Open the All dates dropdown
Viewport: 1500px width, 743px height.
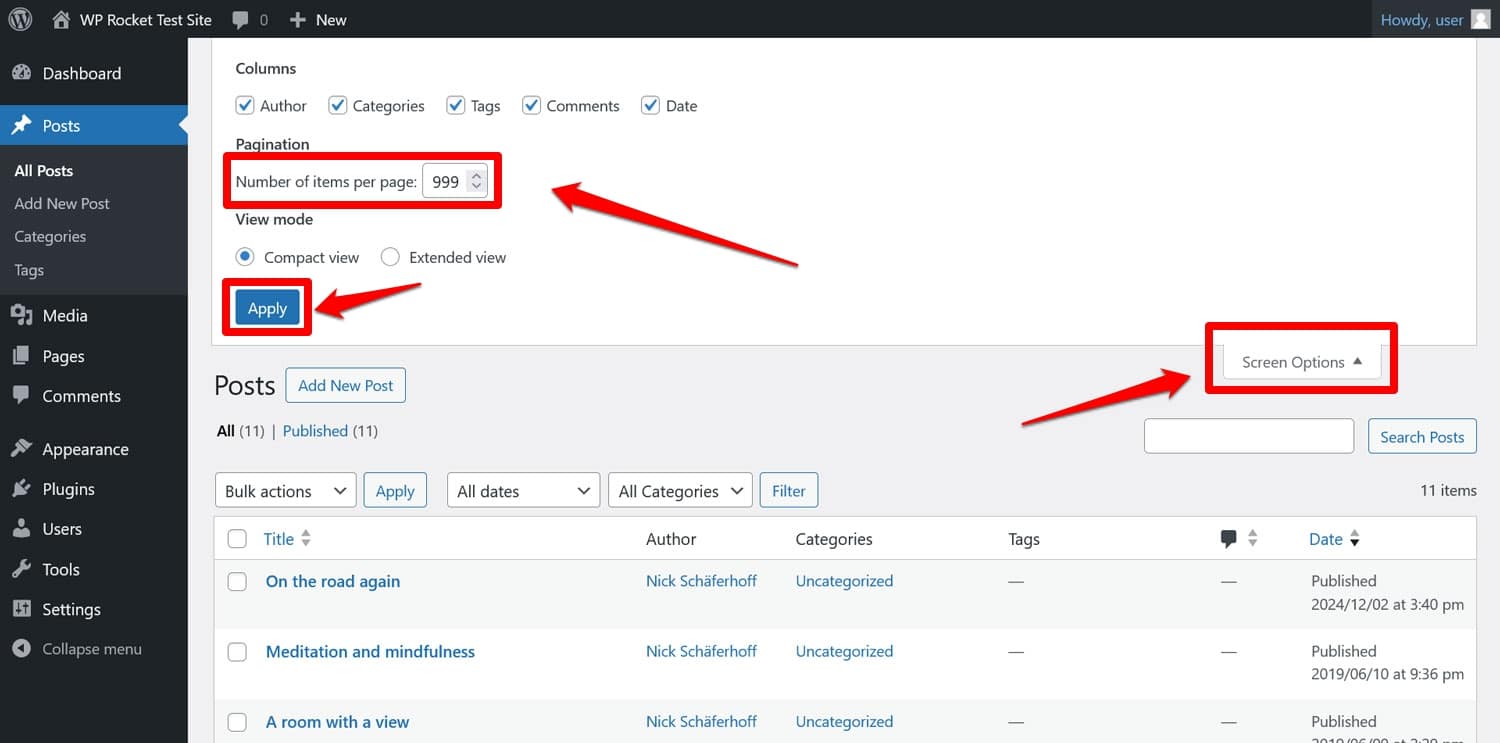point(523,491)
